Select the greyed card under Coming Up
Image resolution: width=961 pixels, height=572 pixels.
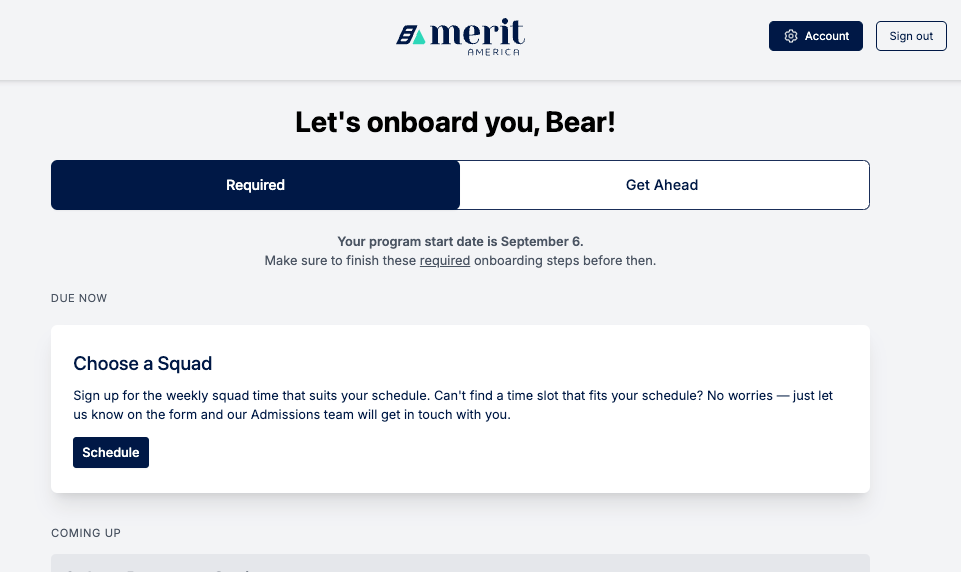coord(460,564)
